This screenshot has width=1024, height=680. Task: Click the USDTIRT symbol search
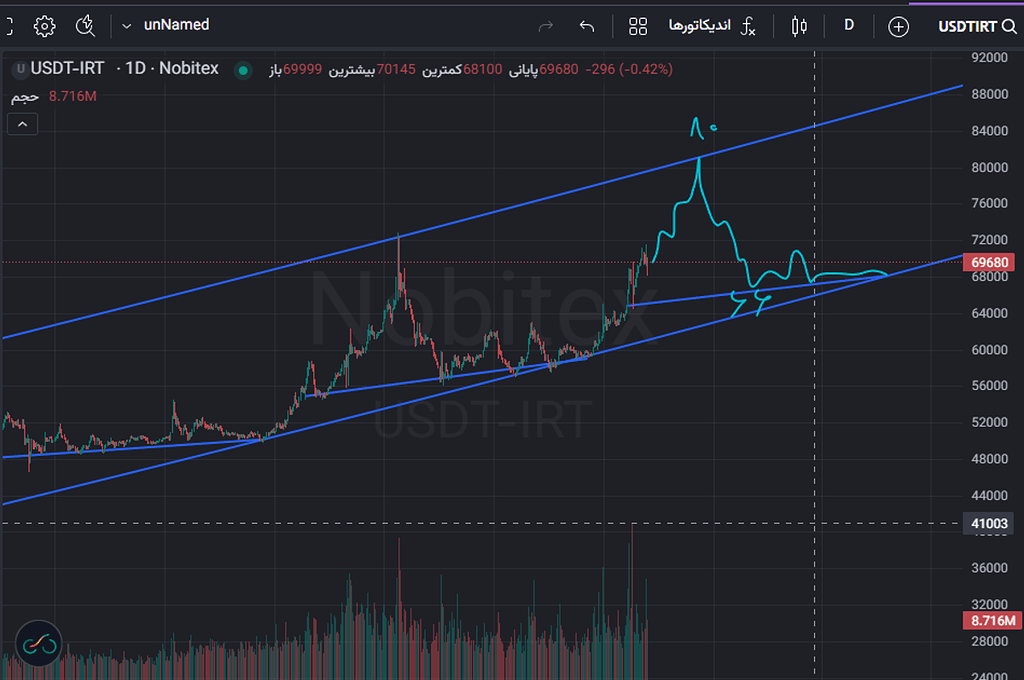click(977, 25)
